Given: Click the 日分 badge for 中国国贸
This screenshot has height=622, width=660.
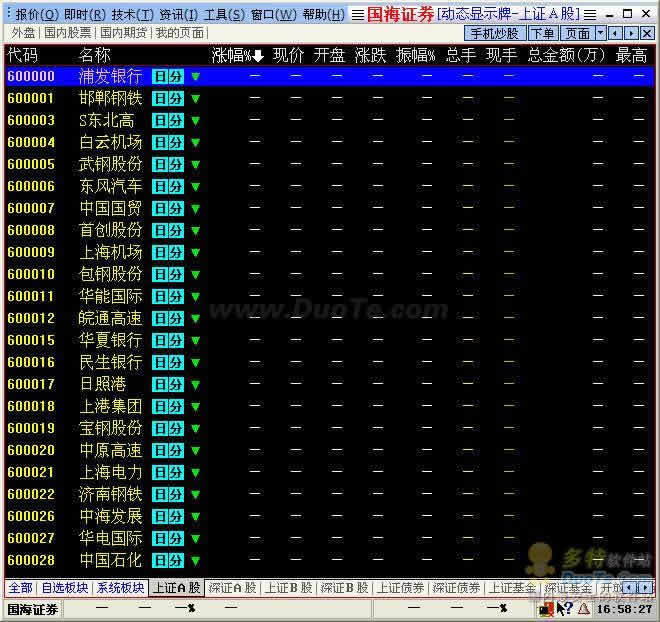Looking at the screenshot, I should point(168,208).
